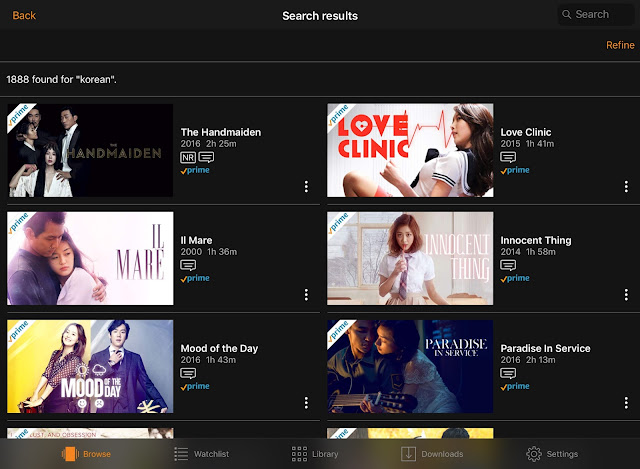The image size is (640, 469).
Task: Open Il Mare poster thumbnail
Action: (x=90, y=258)
